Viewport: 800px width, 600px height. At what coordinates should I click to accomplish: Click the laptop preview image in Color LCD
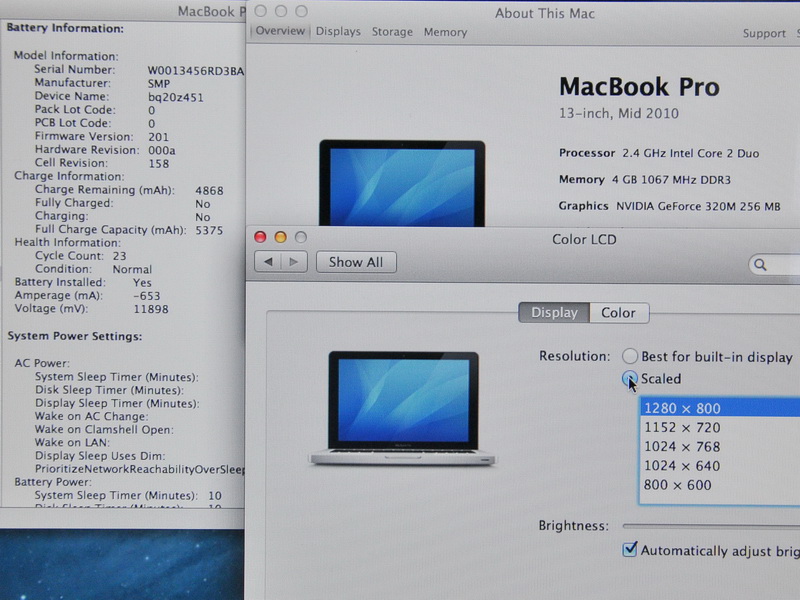coord(402,408)
